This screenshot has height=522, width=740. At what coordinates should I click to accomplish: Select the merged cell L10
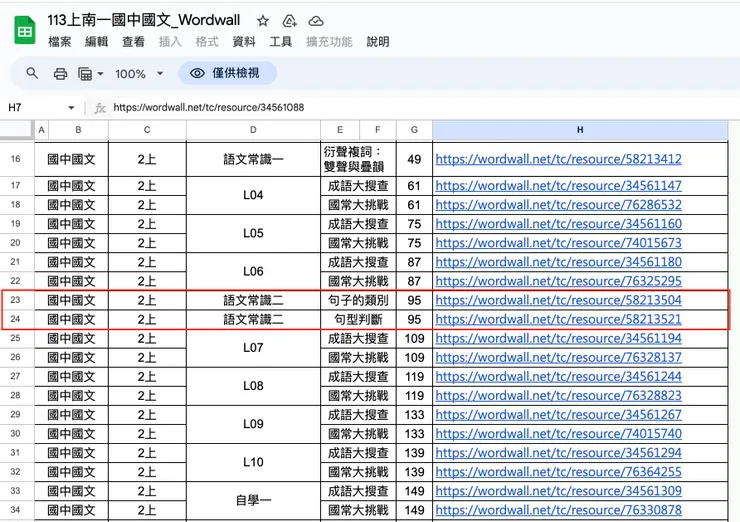point(253,462)
